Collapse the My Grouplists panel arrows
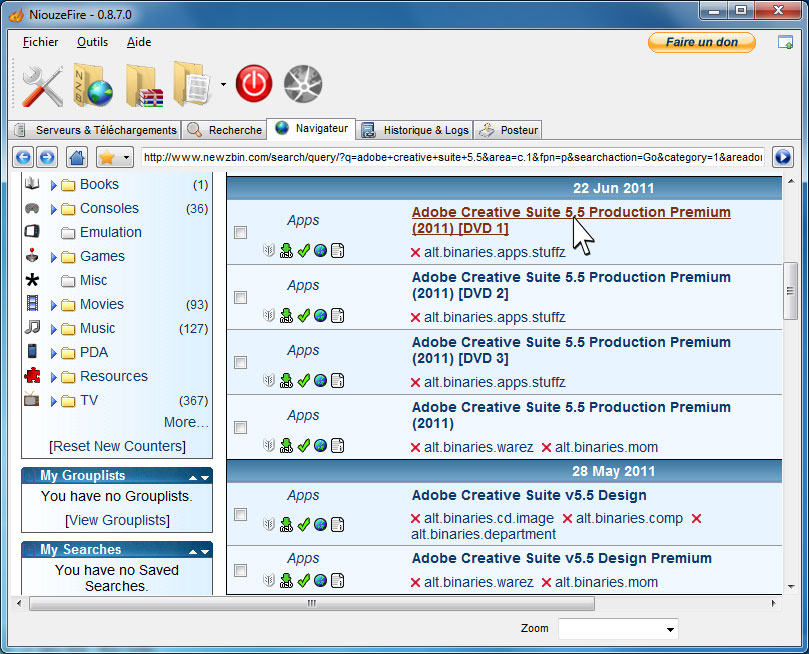Viewport: 809px width, 654px height. coord(199,477)
